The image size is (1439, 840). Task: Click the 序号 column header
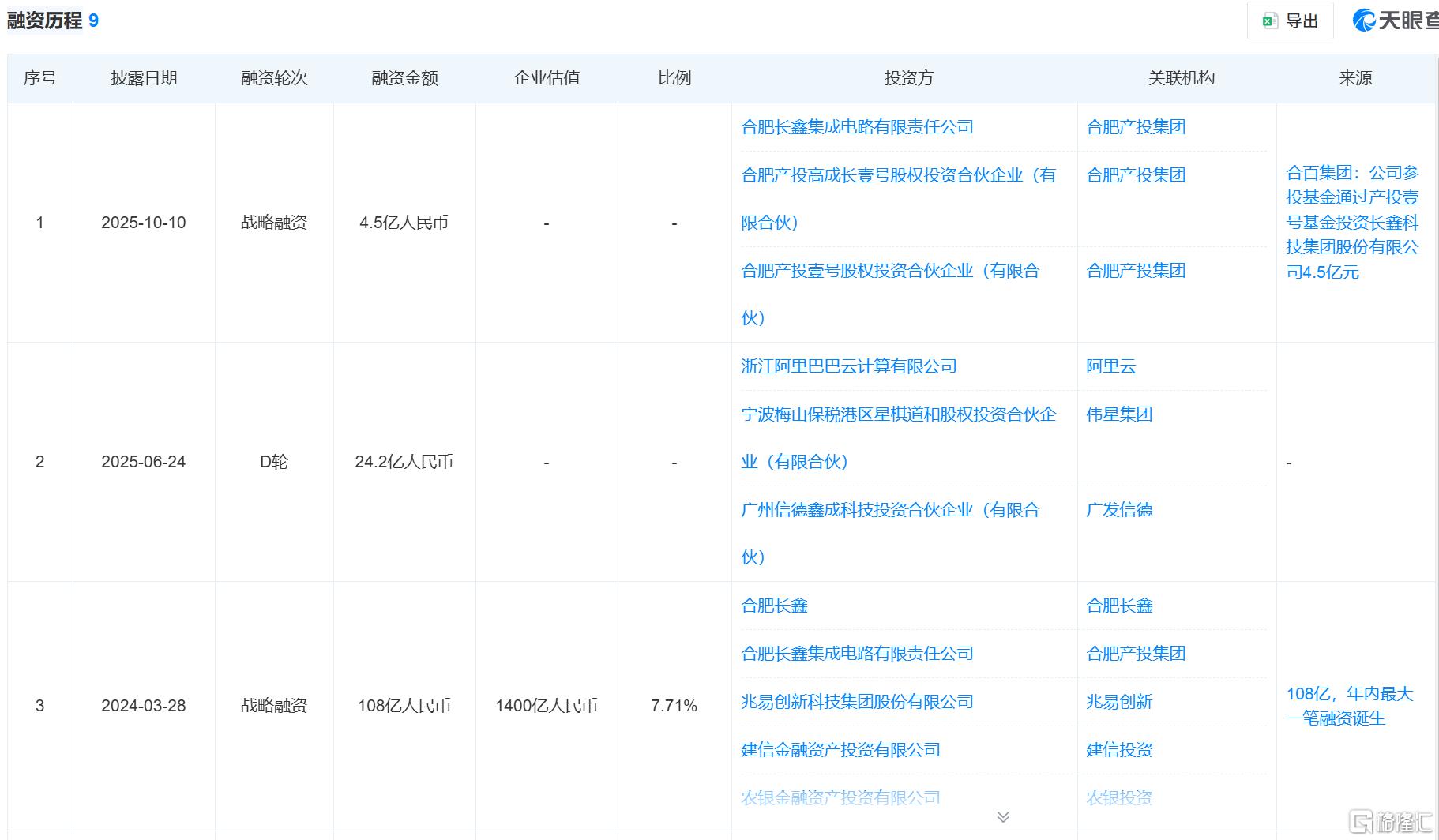pos(40,78)
